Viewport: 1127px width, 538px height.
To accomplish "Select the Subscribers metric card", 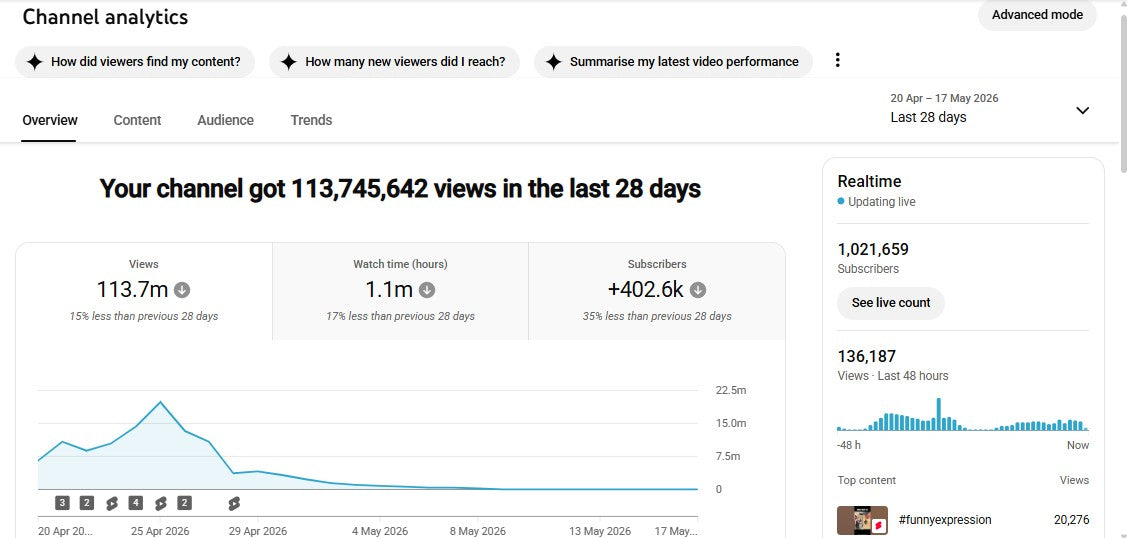I will (657, 291).
